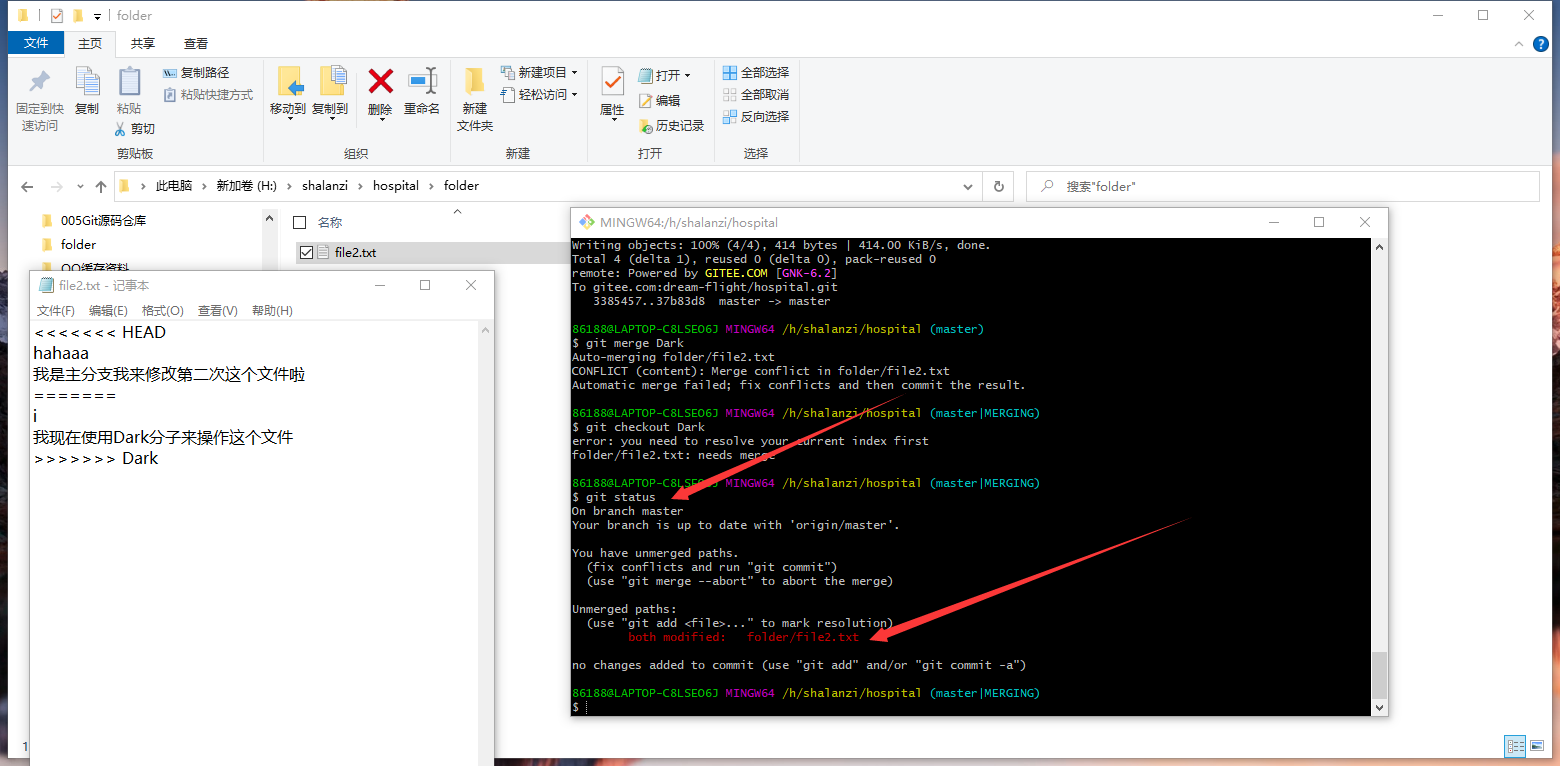This screenshot has height=766, width=1560.
Task: Toggle the quick access toolbar properties checkmark
Action: (x=57, y=16)
